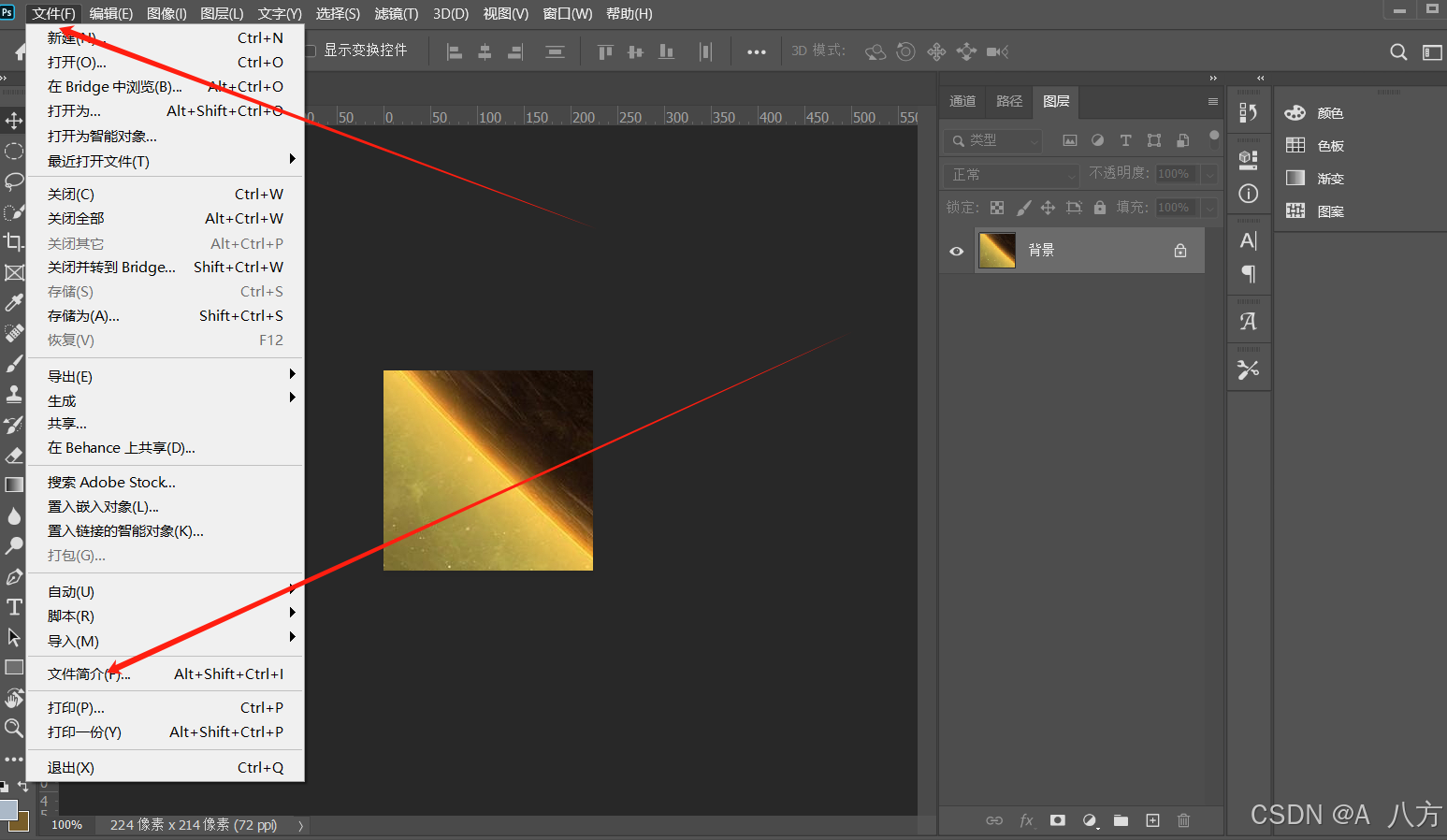Image resolution: width=1447 pixels, height=840 pixels.
Task: Create a new group folder icon
Action: (1121, 820)
